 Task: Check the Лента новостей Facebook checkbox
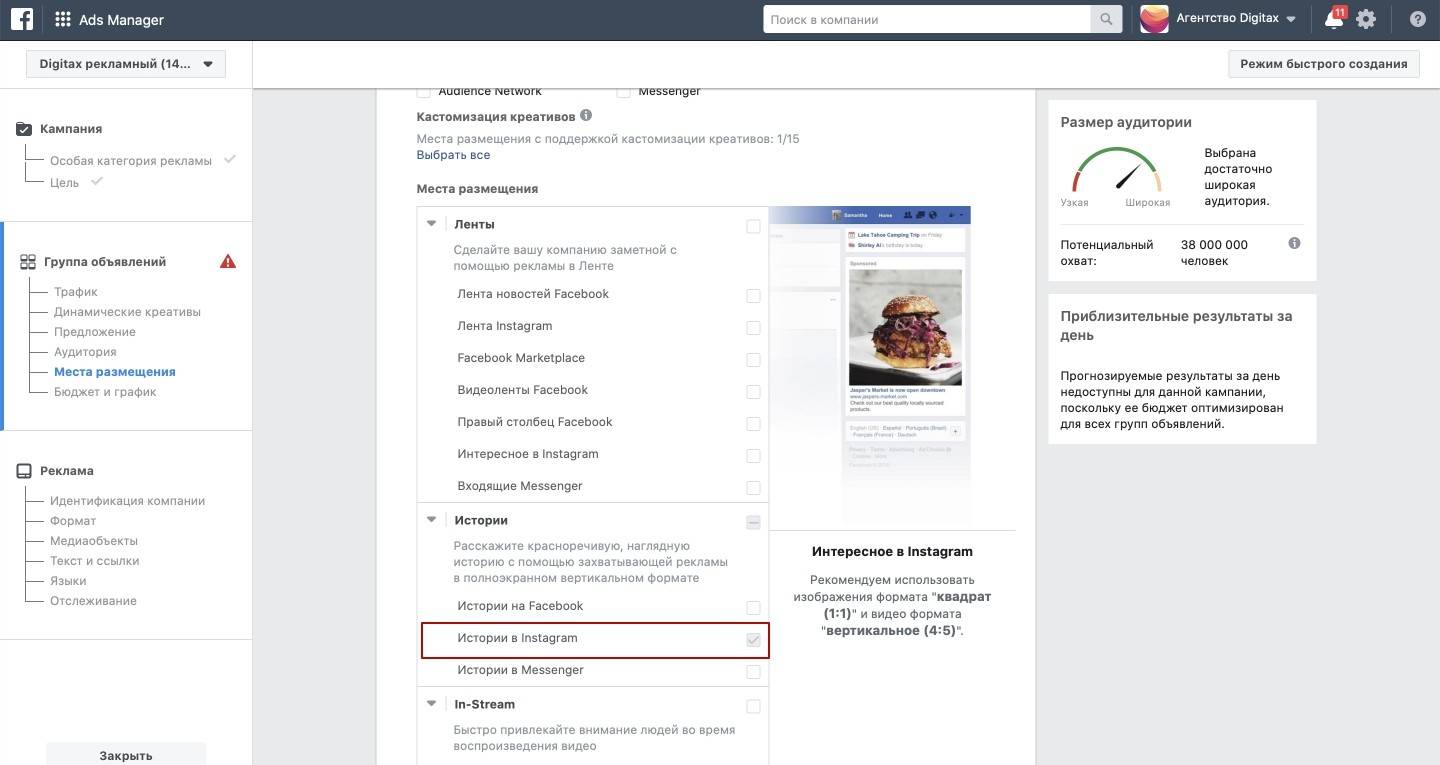(x=753, y=296)
